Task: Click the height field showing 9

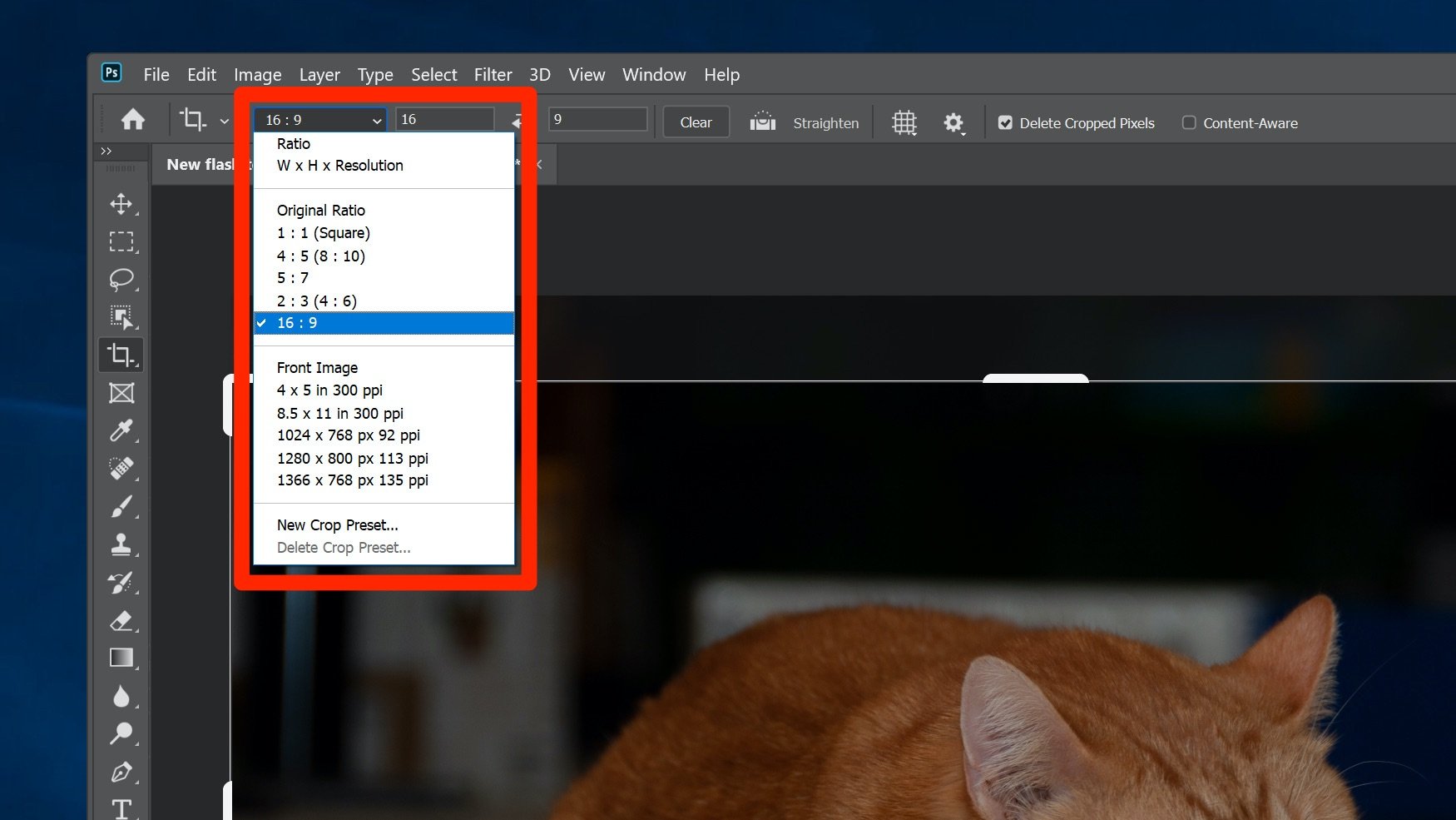Action: point(598,119)
